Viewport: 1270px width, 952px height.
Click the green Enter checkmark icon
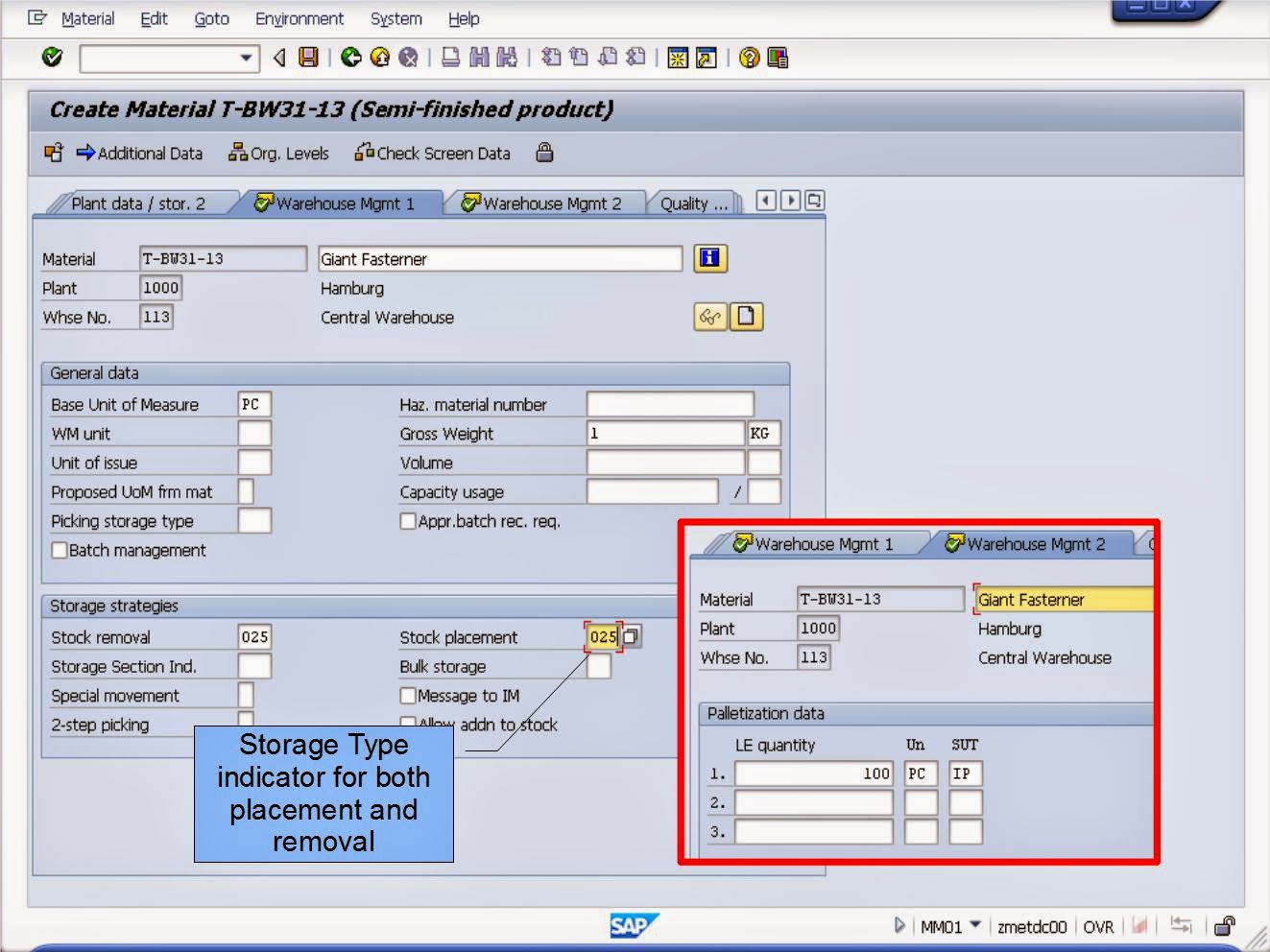tap(53, 58)
